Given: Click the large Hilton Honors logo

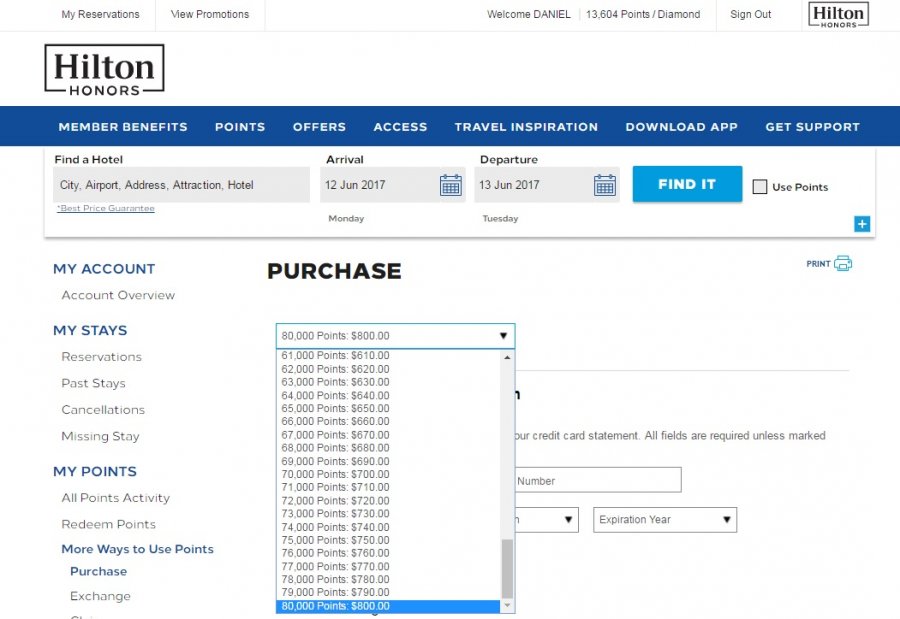Looking at the screenshot, I should (x=104, y=69).
